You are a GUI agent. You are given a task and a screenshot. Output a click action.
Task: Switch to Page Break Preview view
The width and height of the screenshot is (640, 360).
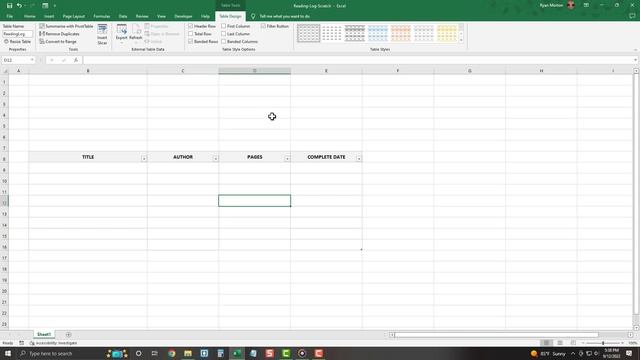point(573,343)
